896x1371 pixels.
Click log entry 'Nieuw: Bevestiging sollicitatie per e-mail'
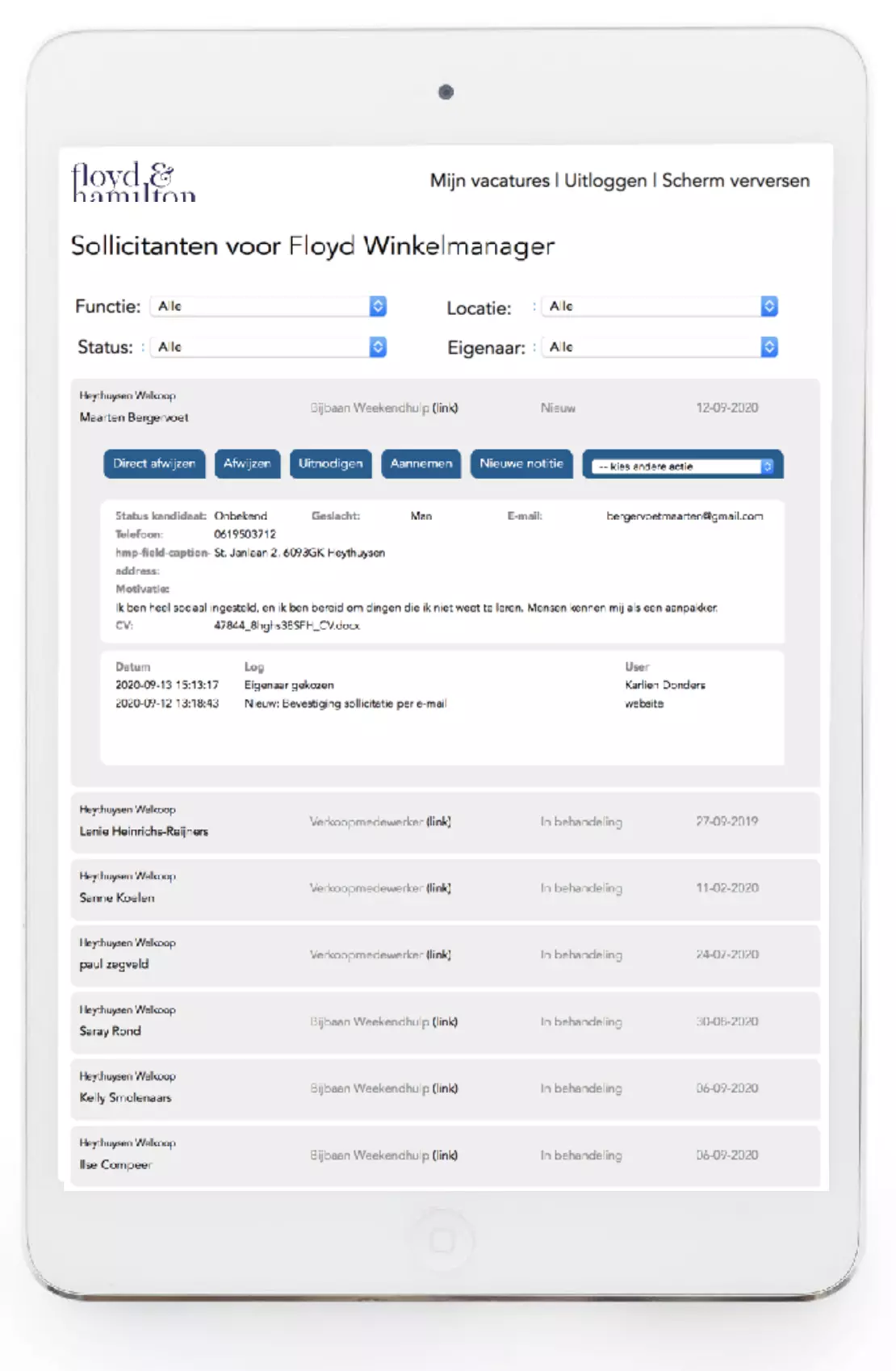pyautogui.click(x=345, y=704)
